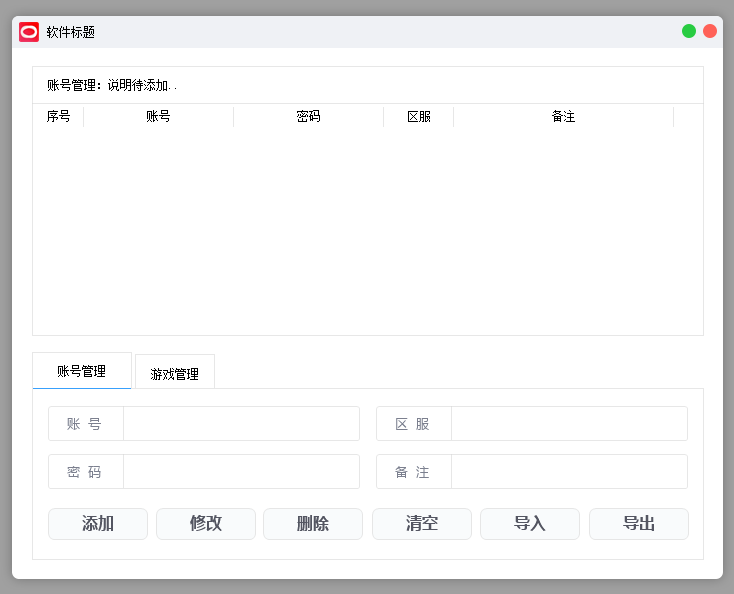
Task: Click the 导出 button
Action: click(x=639, y=524)
